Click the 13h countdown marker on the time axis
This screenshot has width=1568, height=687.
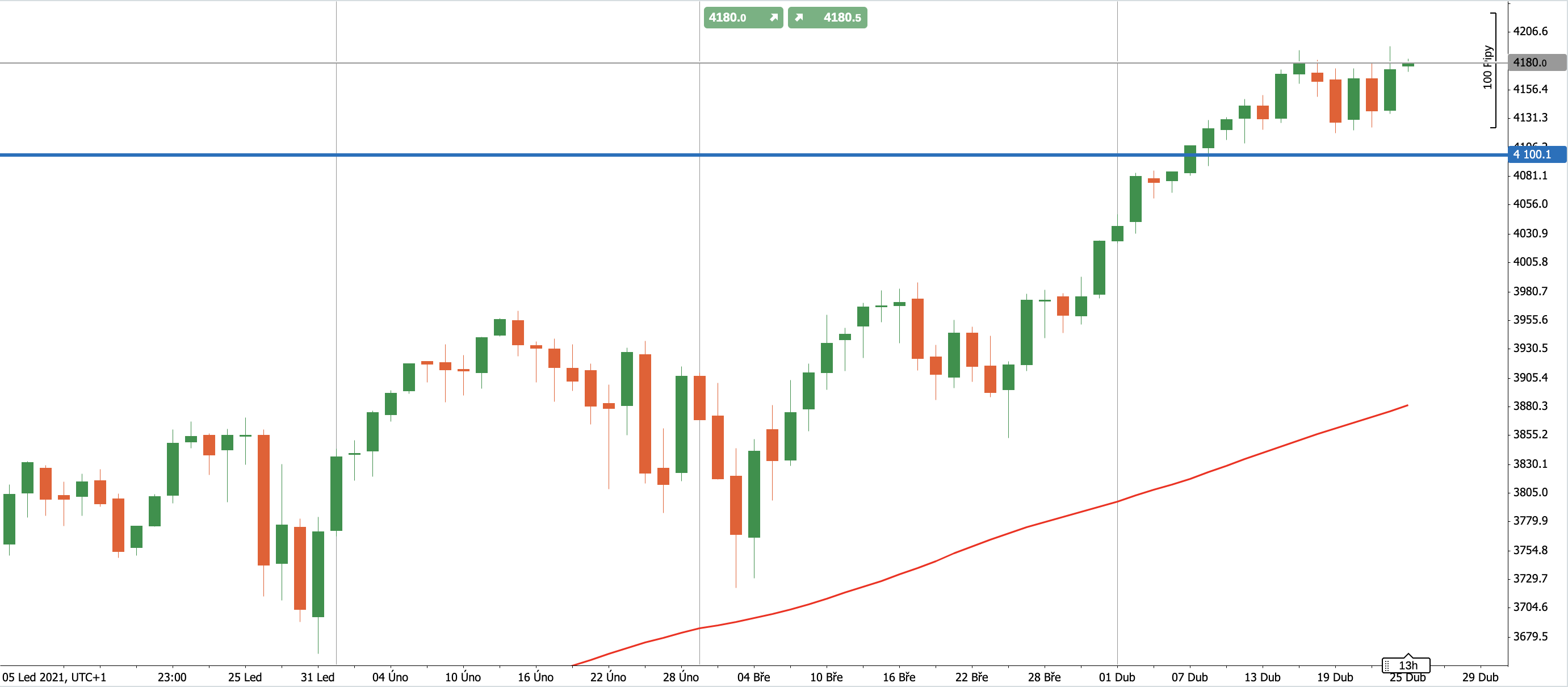point(1407,665)
